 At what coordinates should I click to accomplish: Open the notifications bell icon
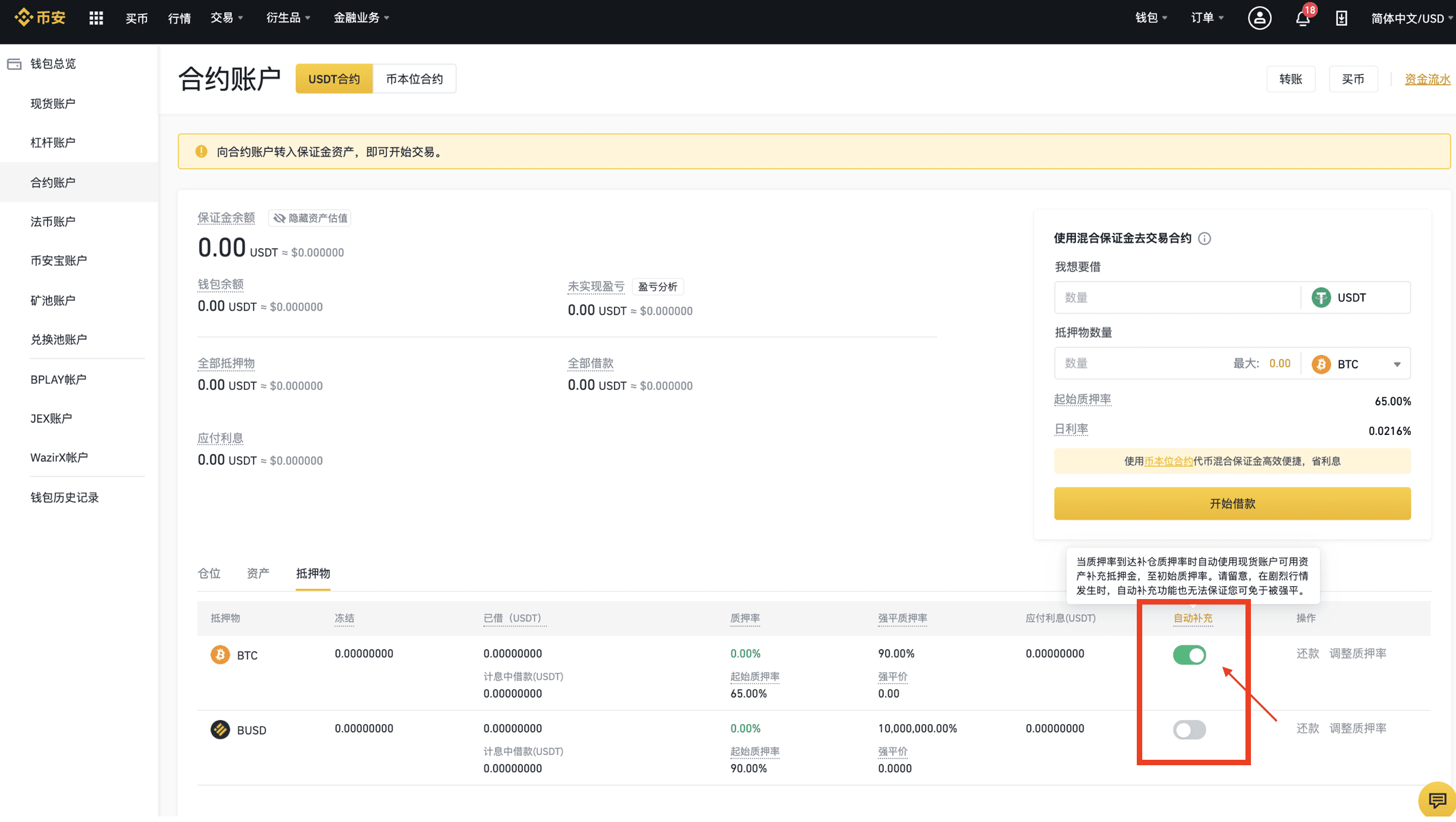[x=1303, y=18]
